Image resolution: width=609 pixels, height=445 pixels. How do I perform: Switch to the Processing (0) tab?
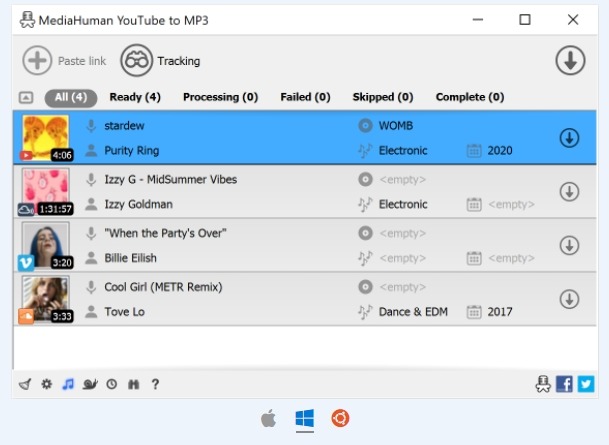click(220, 97)
